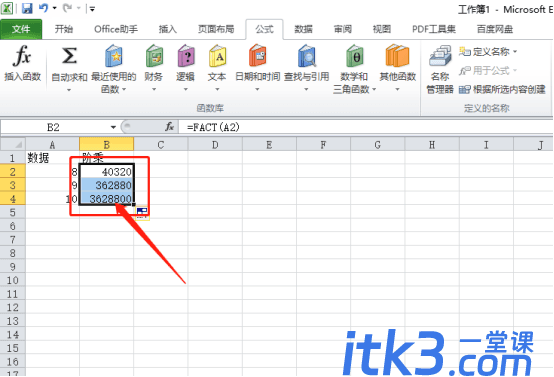Open the Financial (财务) functions icon
This screenshot has height=377, width=554.
pyautogui.click(x=154, y=56)
